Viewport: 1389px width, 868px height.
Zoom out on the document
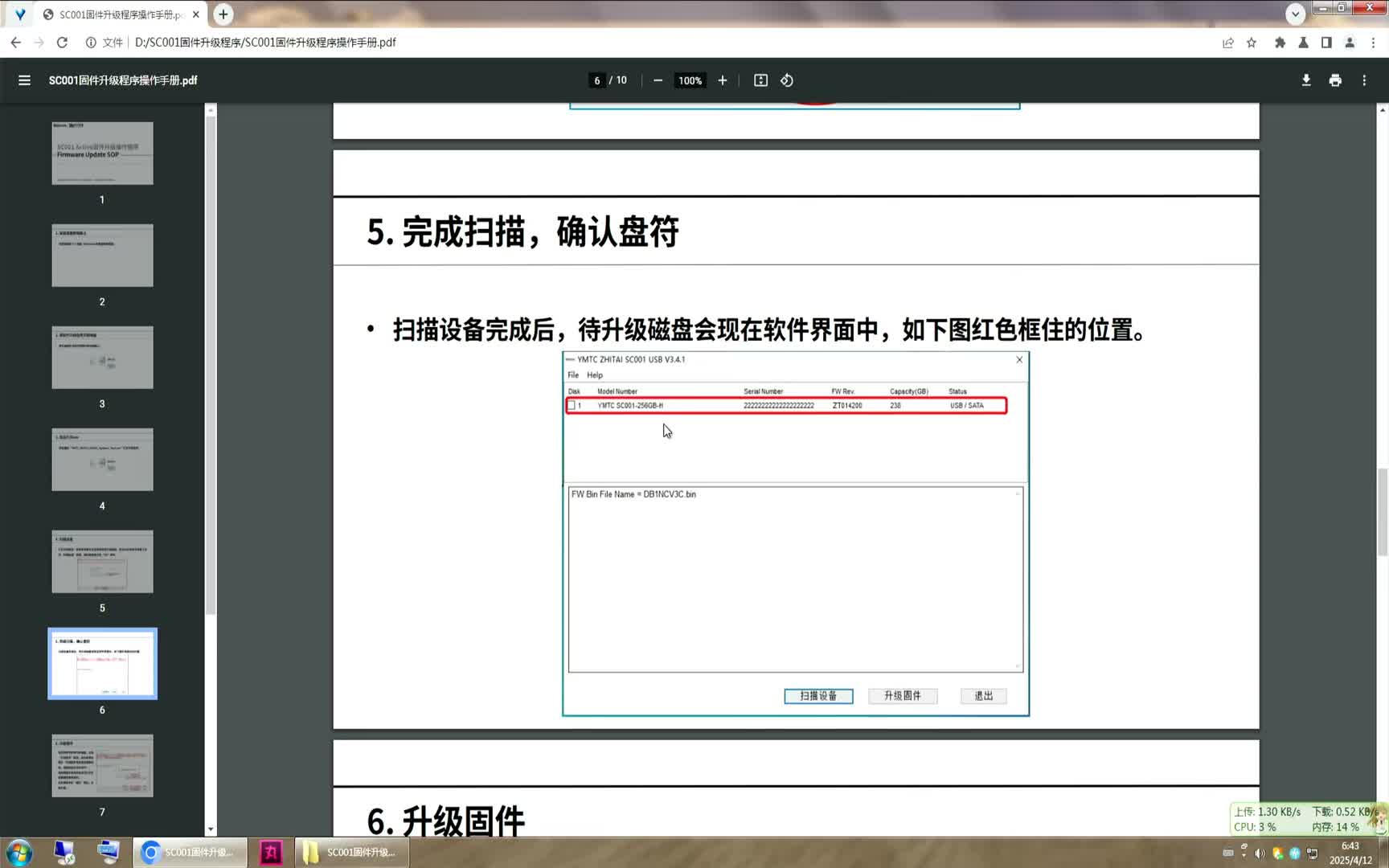click(x=658, y=80)
